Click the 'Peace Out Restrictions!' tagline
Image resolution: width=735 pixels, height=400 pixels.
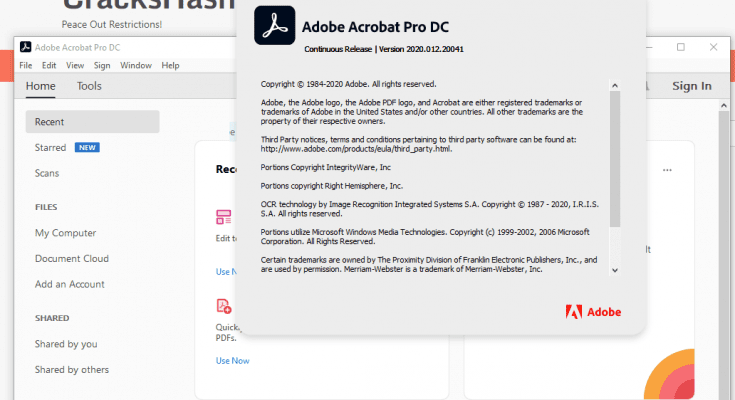click(x=112, y=24)
